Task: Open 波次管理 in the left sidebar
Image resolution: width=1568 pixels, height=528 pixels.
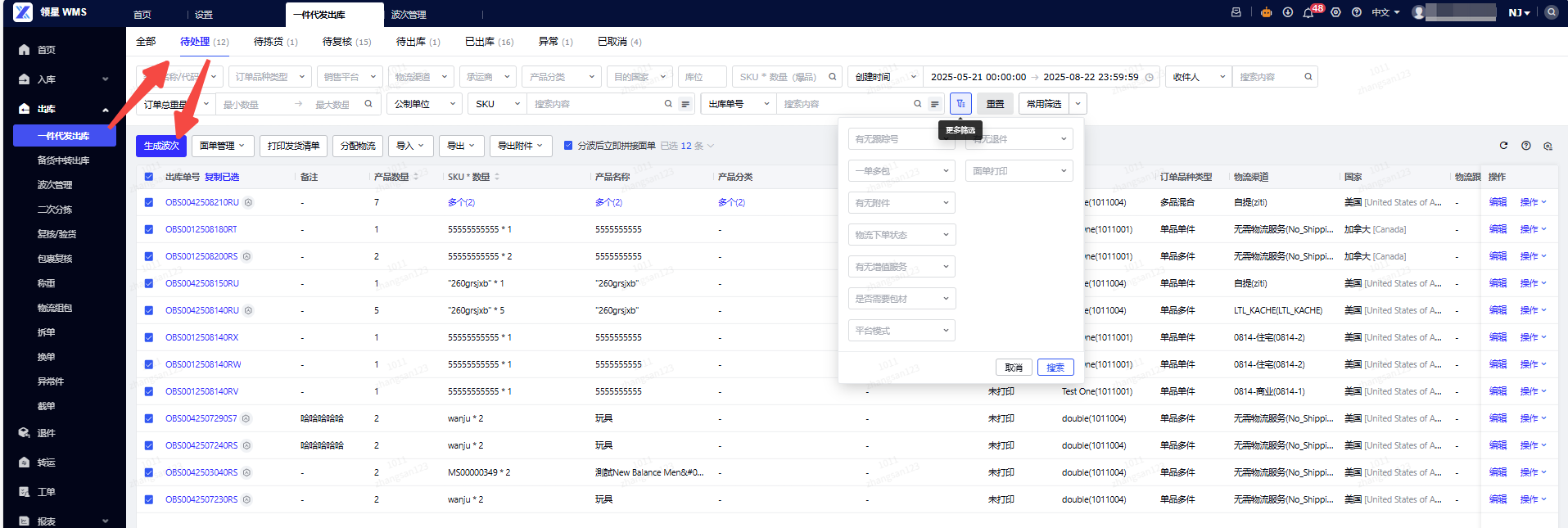Action: point(55,185)
